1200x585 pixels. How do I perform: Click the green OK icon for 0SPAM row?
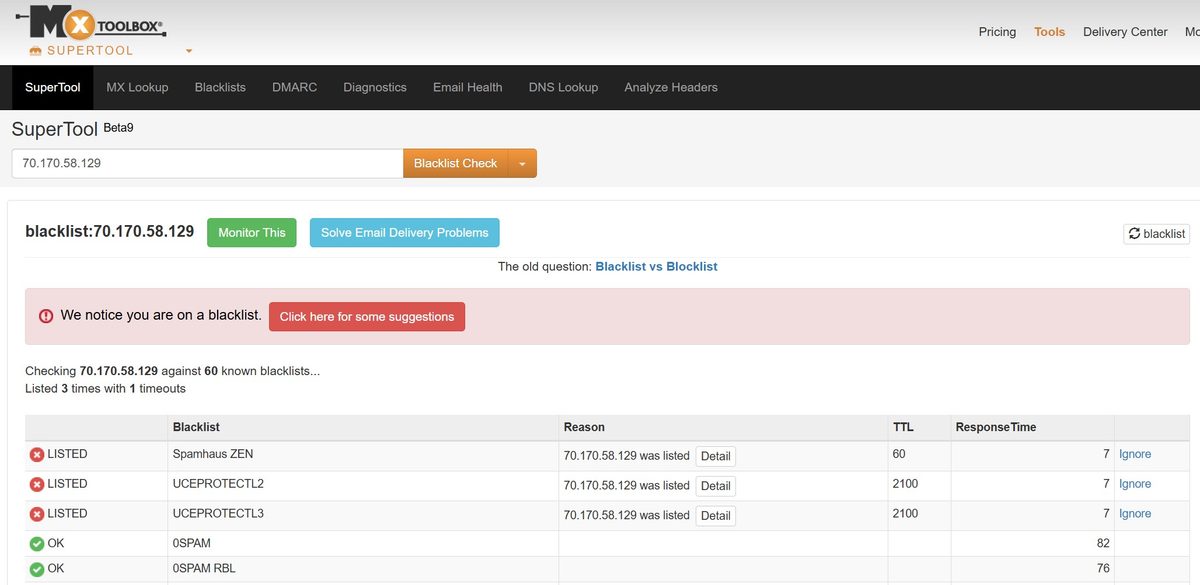(x=37, y=544)
